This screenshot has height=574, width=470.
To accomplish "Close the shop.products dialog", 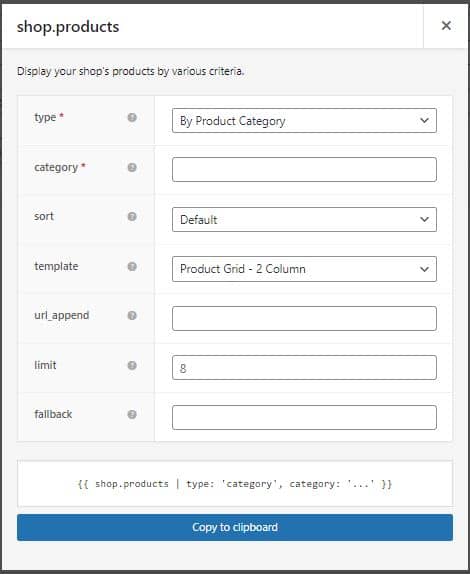I will pos(446,26).
